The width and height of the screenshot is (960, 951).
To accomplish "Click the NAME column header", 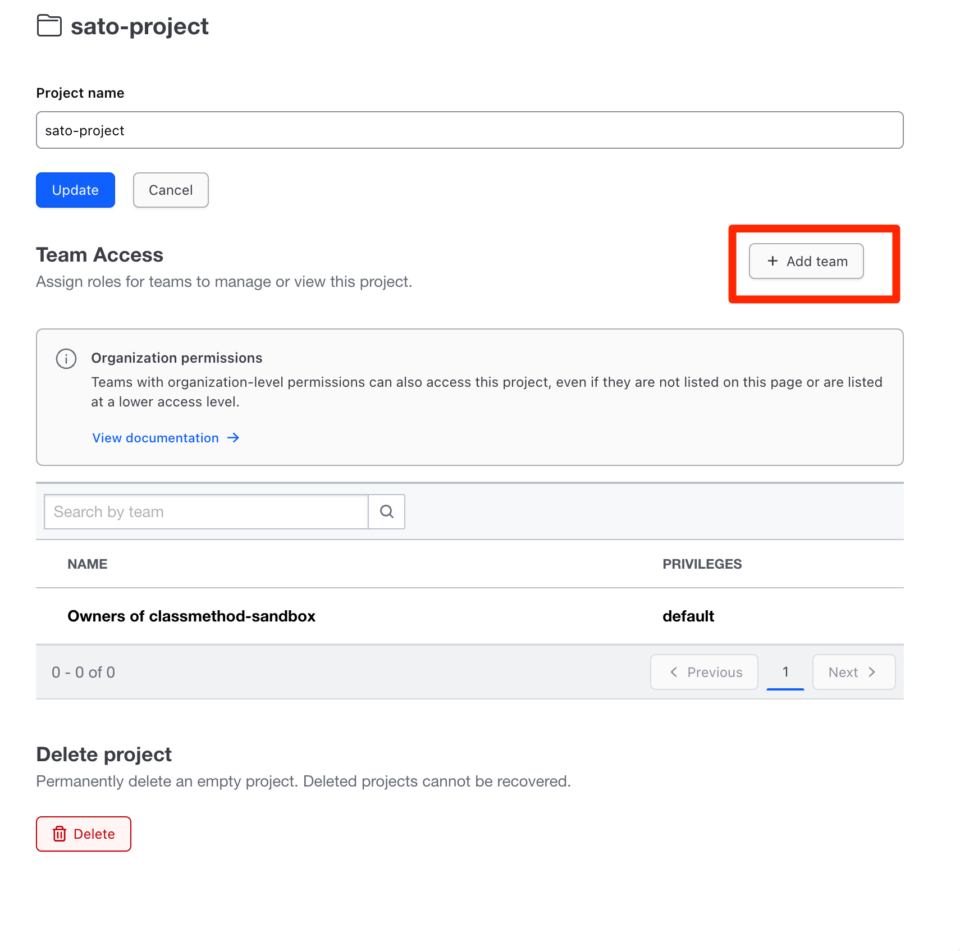I will pos(88,564).
